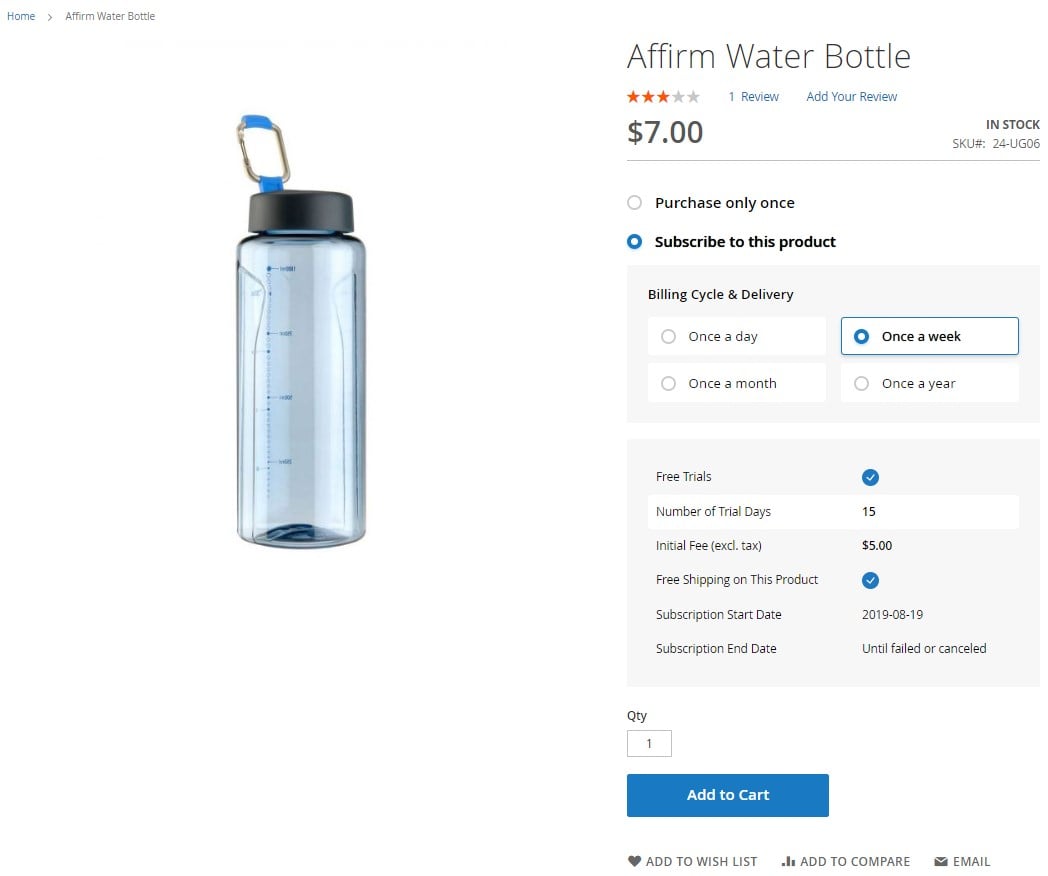
Task: Click the water bottle product image
Action: [301, 331]
